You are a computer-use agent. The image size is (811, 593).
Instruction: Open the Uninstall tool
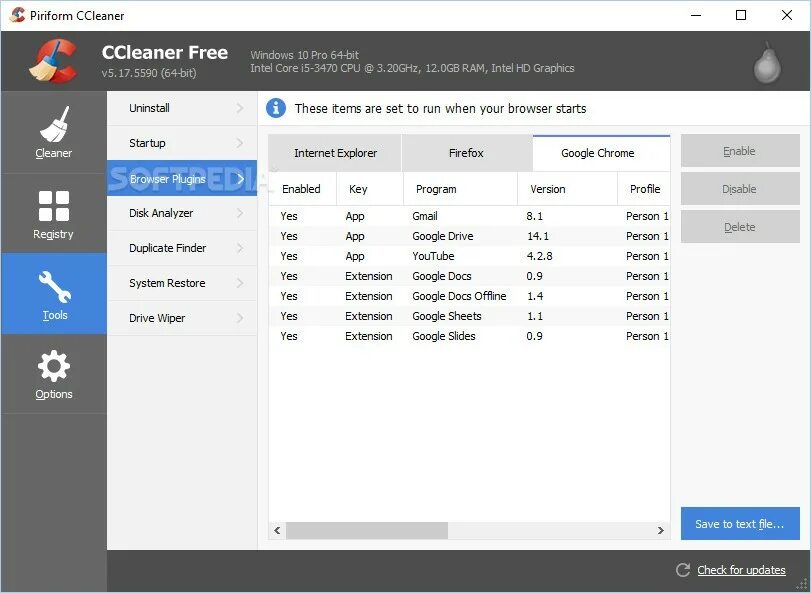coord(182,108)
